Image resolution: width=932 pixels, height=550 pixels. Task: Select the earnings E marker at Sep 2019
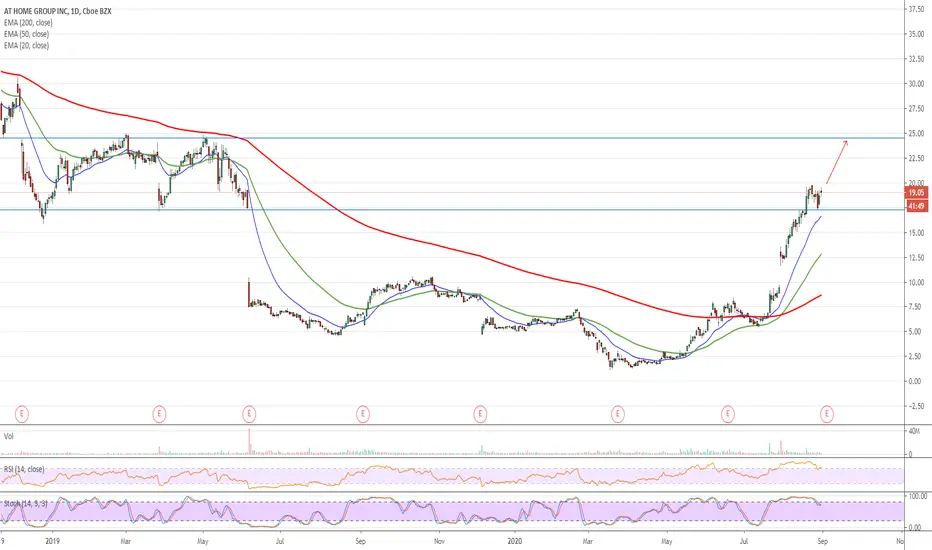tap(363, 413)
